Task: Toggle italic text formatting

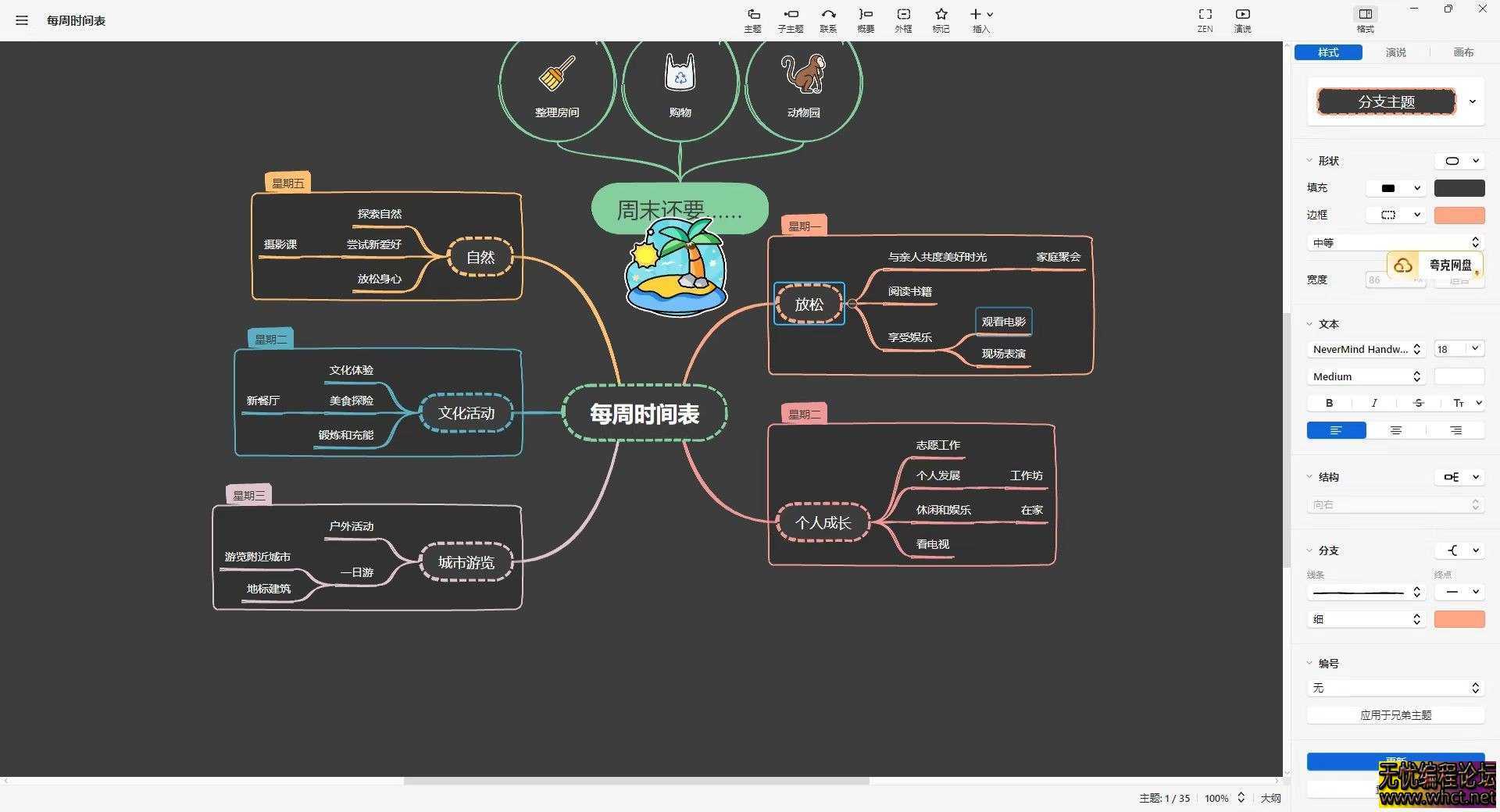Action: (x=1373, y=403)
